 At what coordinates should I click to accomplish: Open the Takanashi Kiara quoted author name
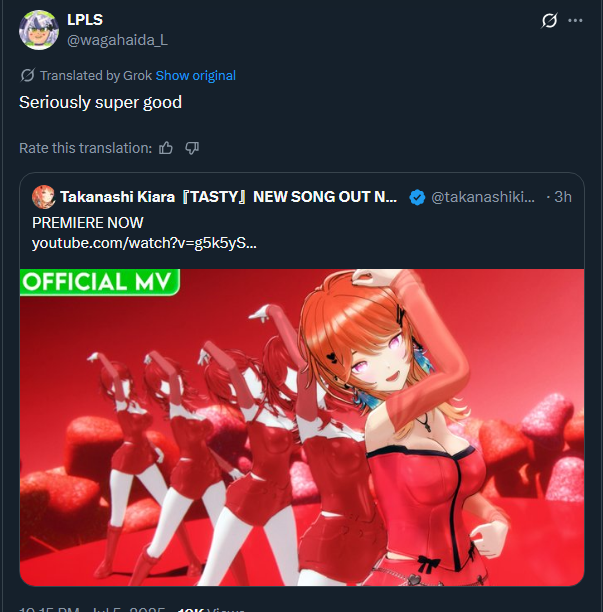pos(228,197)
